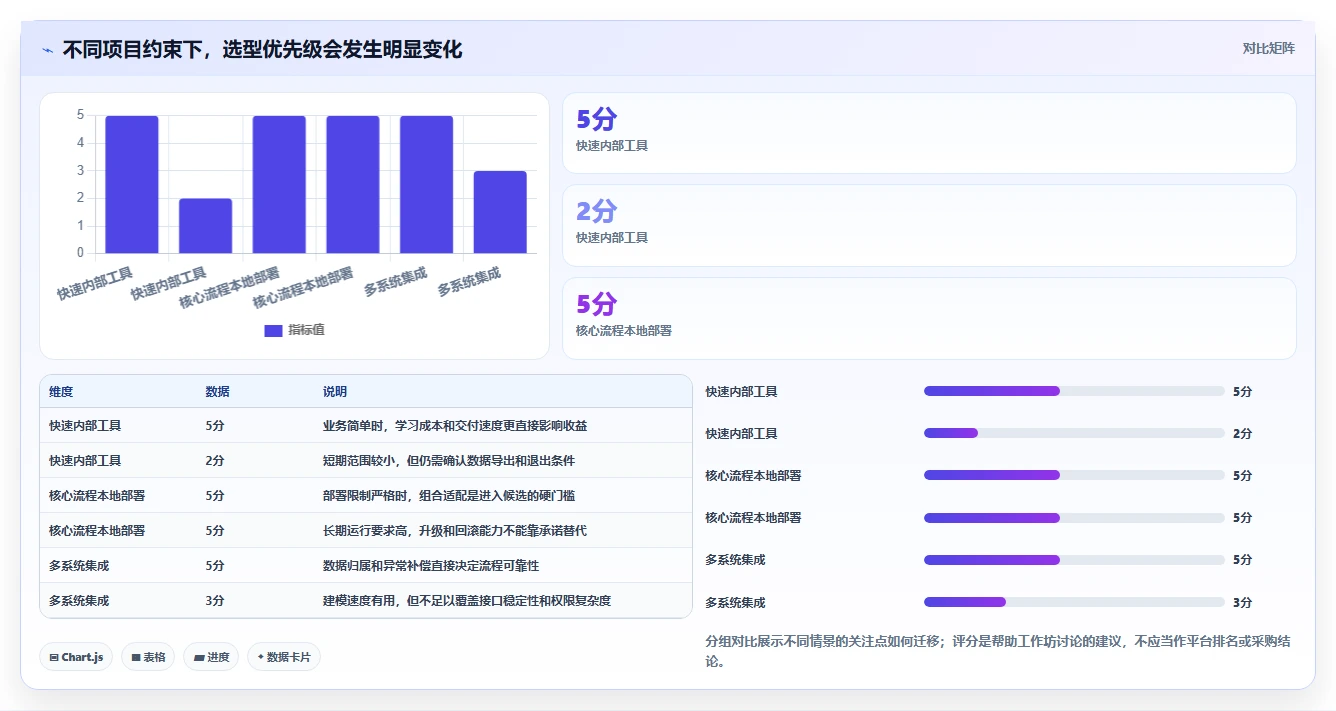Click the chart bar with value 2
Image resolution: width=1336 pixels, height=711 pixels.
point(205,226)
